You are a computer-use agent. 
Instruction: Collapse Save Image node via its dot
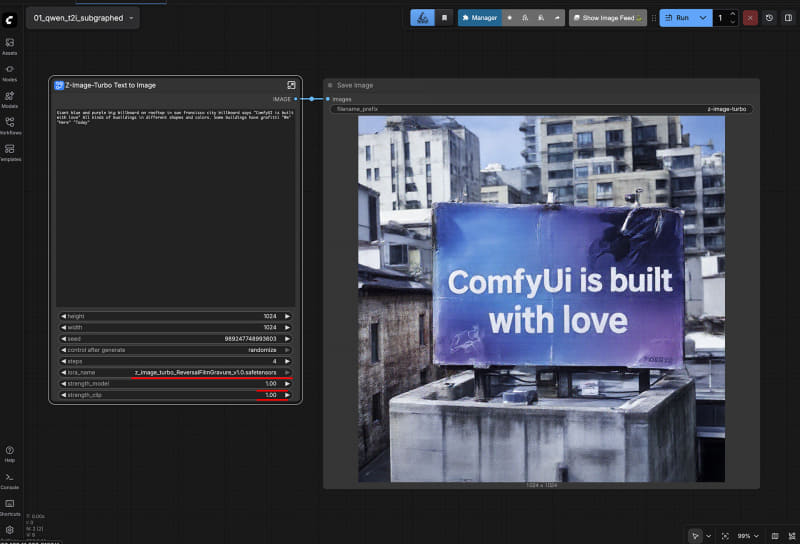(330, 85)
